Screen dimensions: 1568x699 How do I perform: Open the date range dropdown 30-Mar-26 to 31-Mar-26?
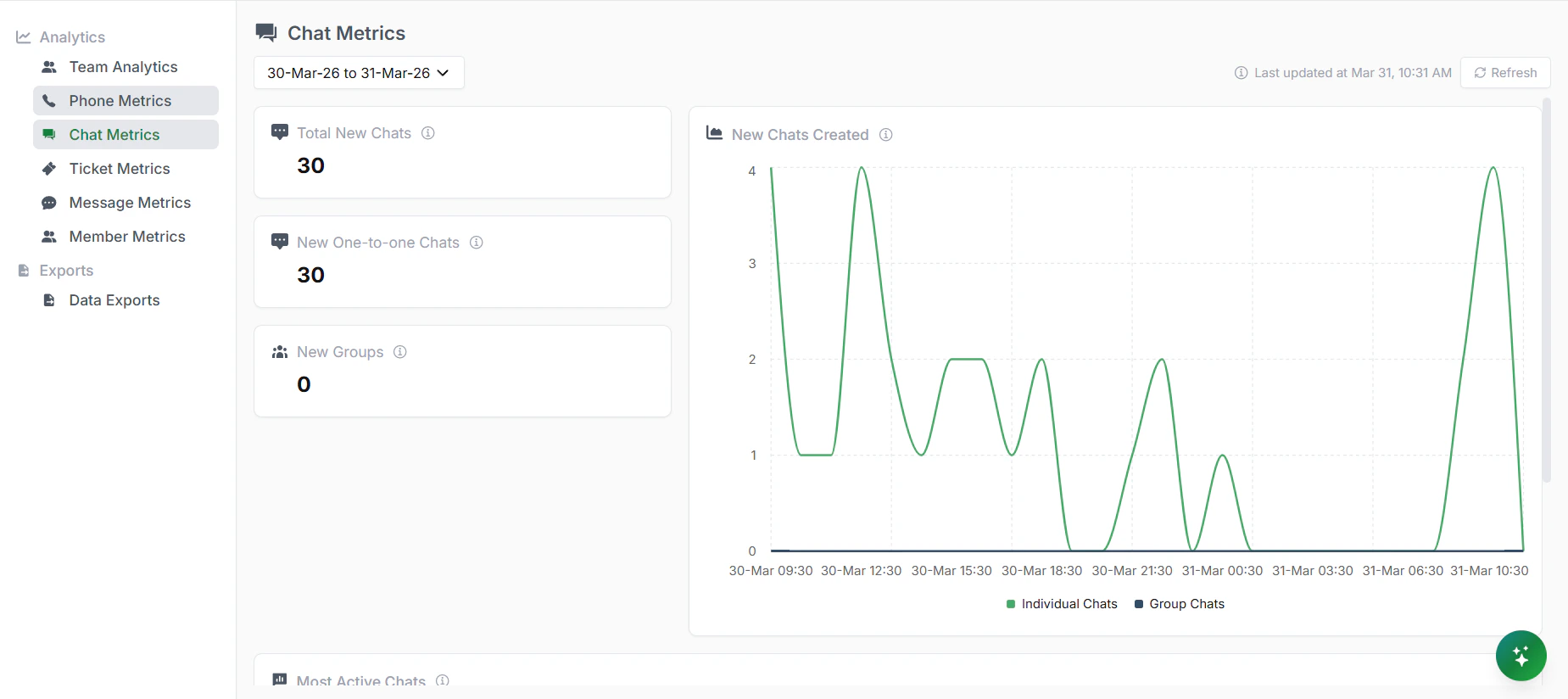pos(359,73)
